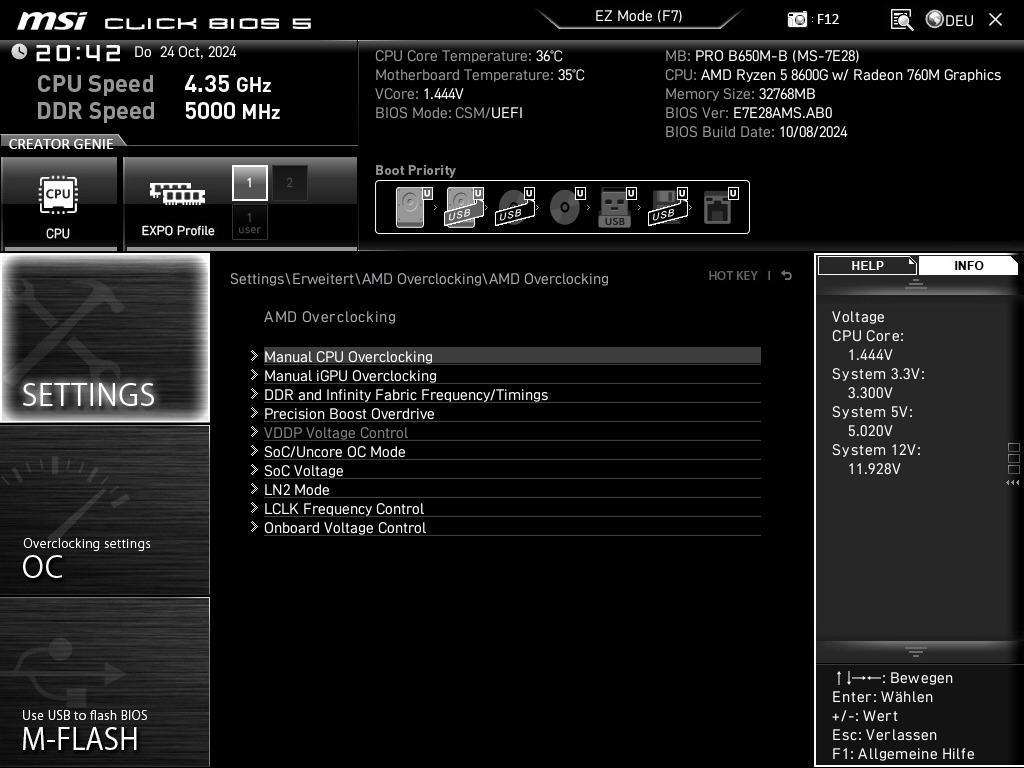Click the System 3.3V value 3.300V

870,393
